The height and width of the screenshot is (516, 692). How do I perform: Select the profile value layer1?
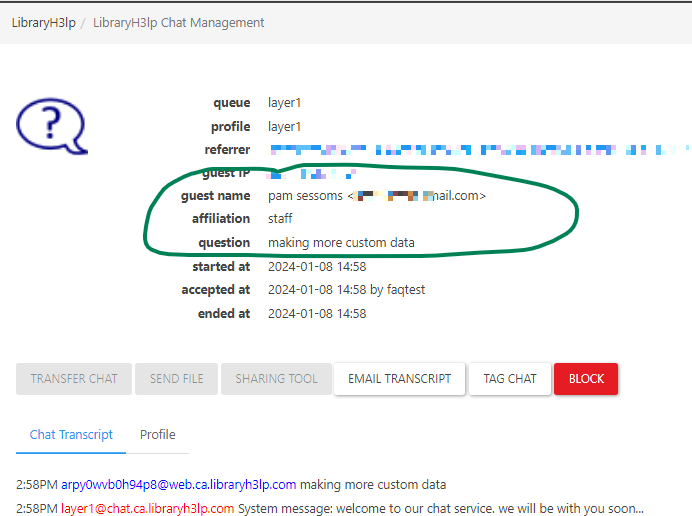[x=285, y=127]
